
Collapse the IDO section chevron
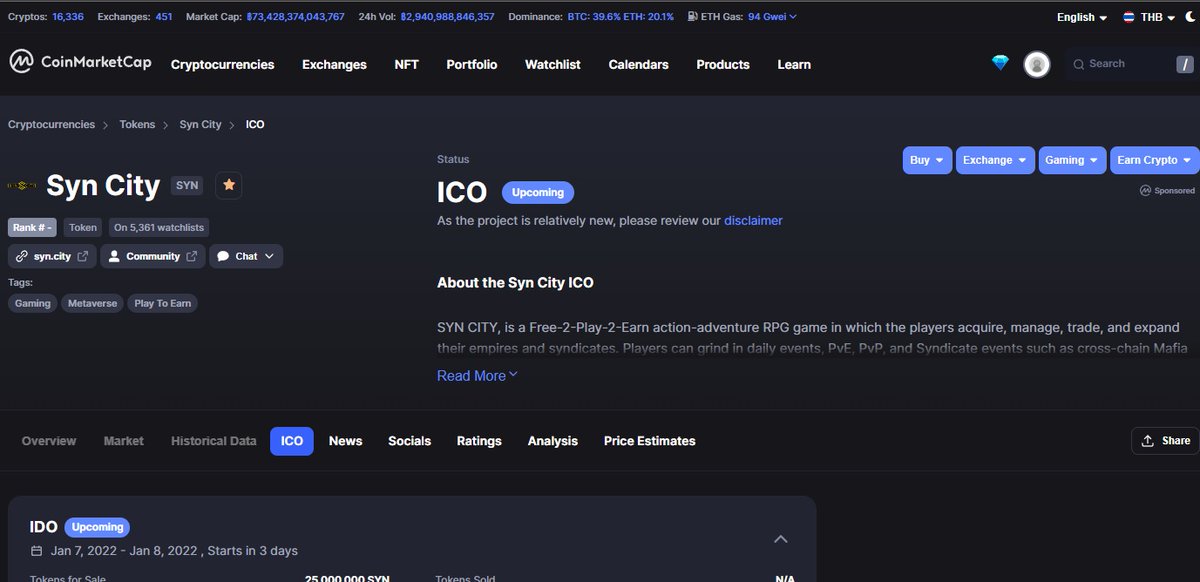781,539
